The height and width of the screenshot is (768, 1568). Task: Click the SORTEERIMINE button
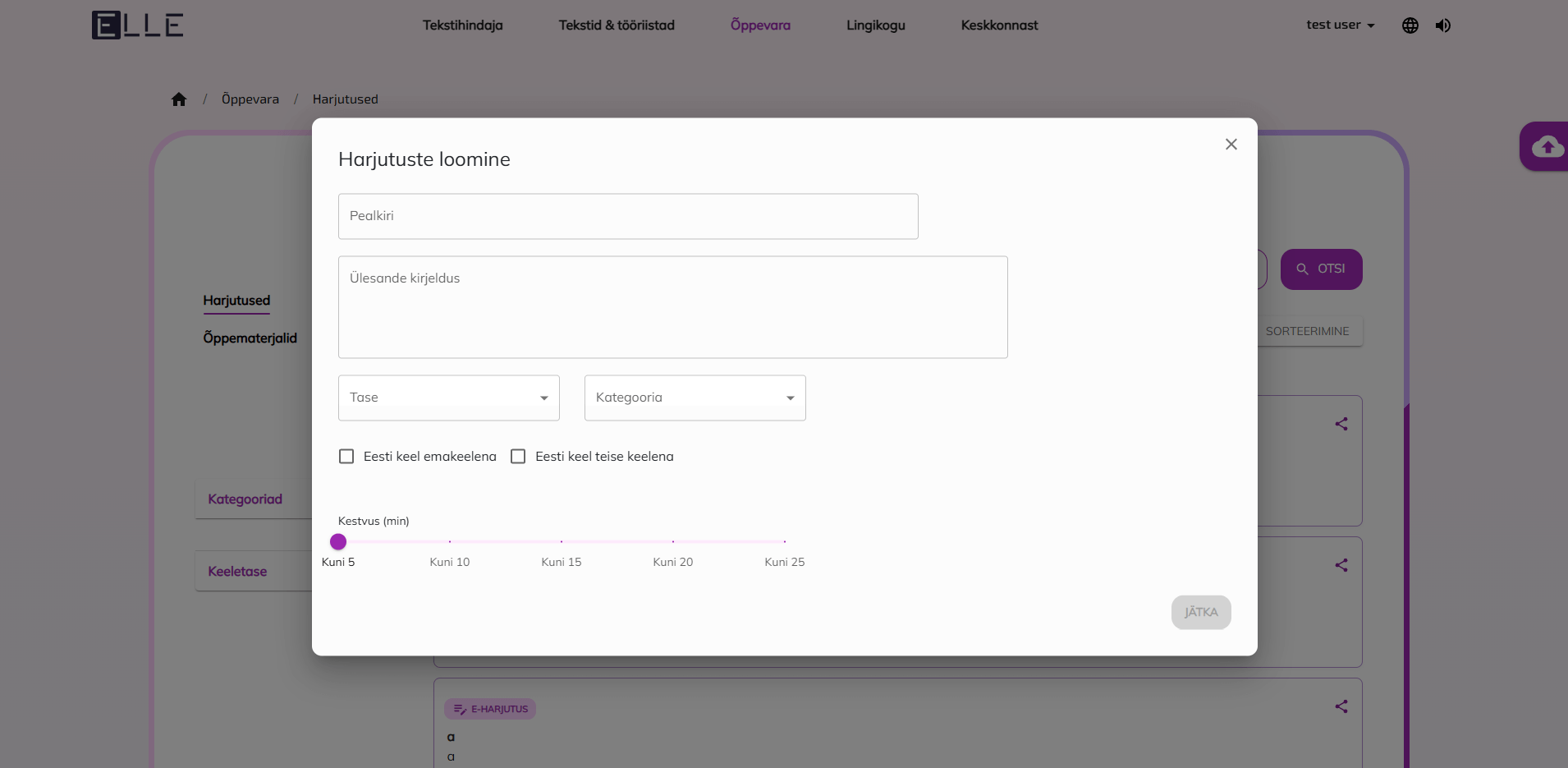1308,331
